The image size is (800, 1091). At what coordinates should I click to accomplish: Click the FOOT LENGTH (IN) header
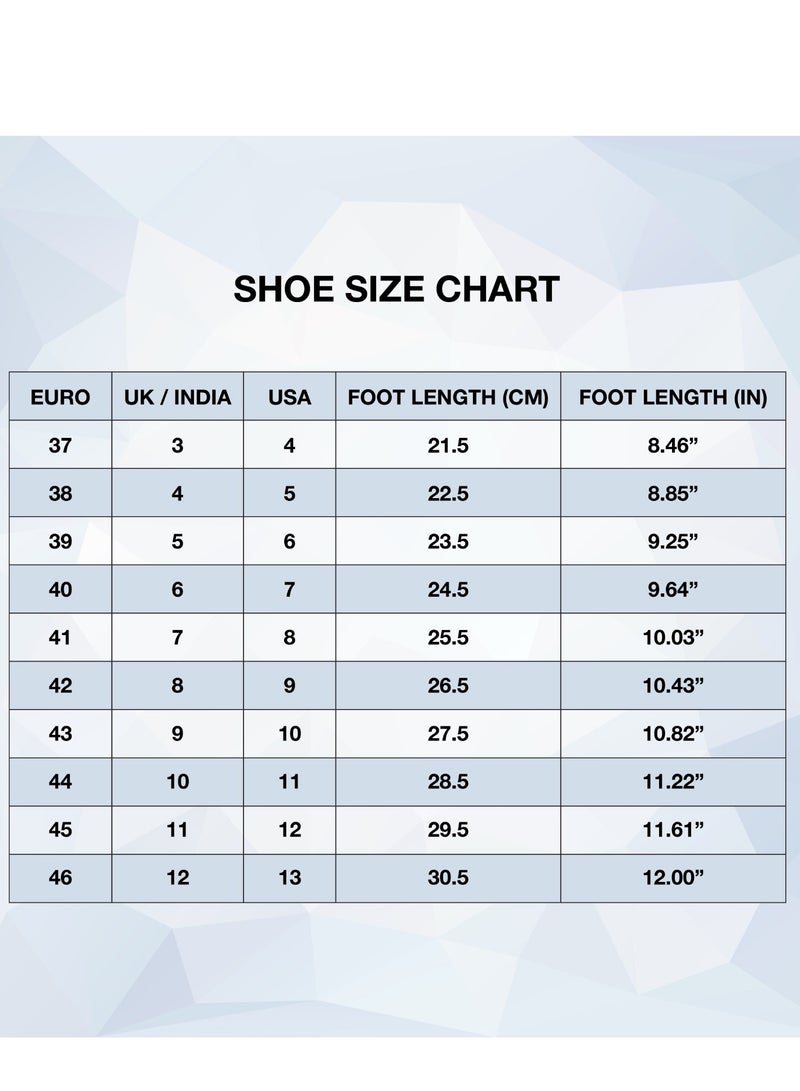(673, 397)
